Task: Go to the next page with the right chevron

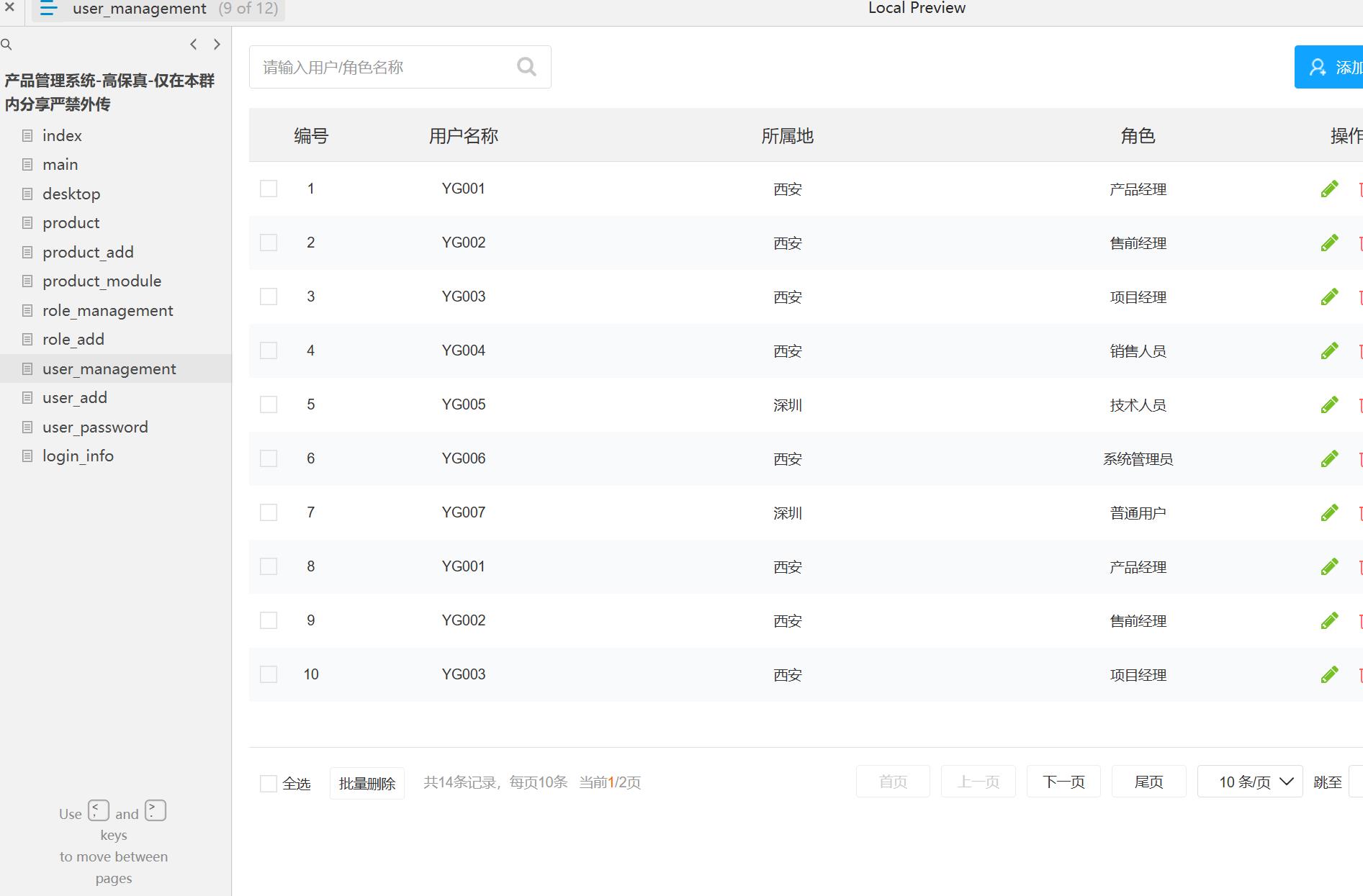Action: tap(217, 45)
